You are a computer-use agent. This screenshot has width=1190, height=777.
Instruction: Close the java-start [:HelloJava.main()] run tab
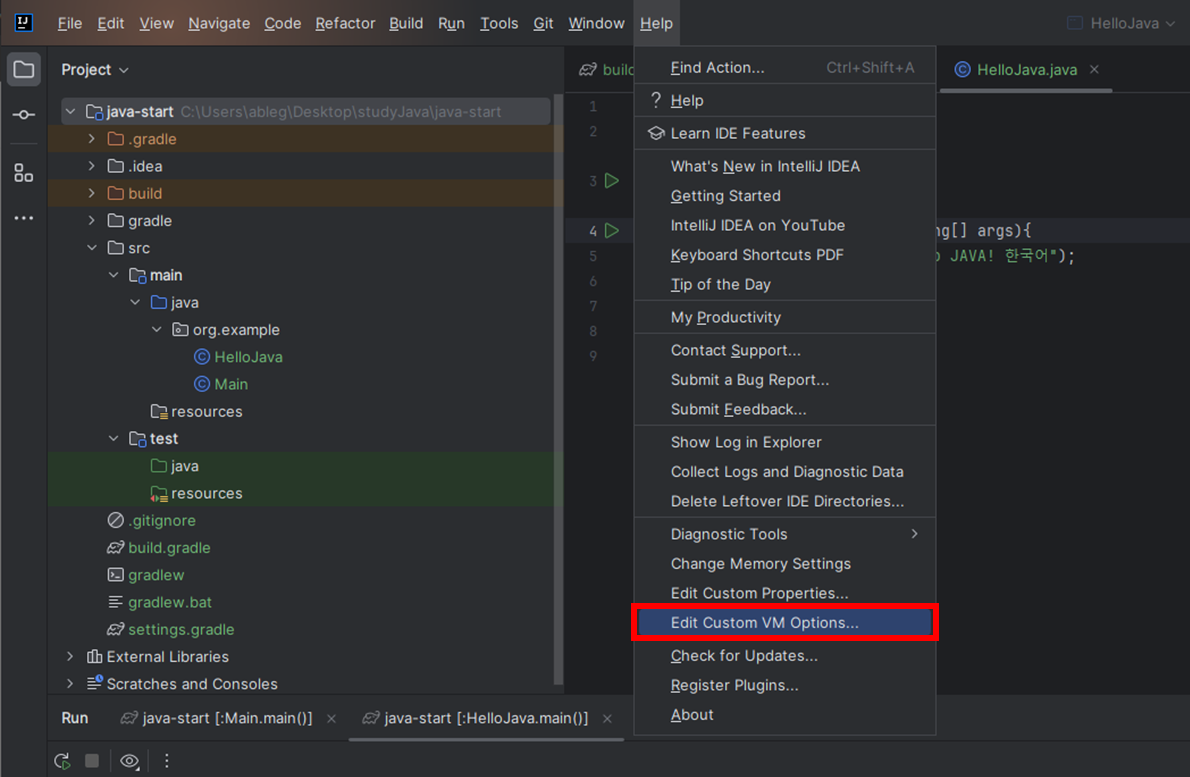(607, 718)
